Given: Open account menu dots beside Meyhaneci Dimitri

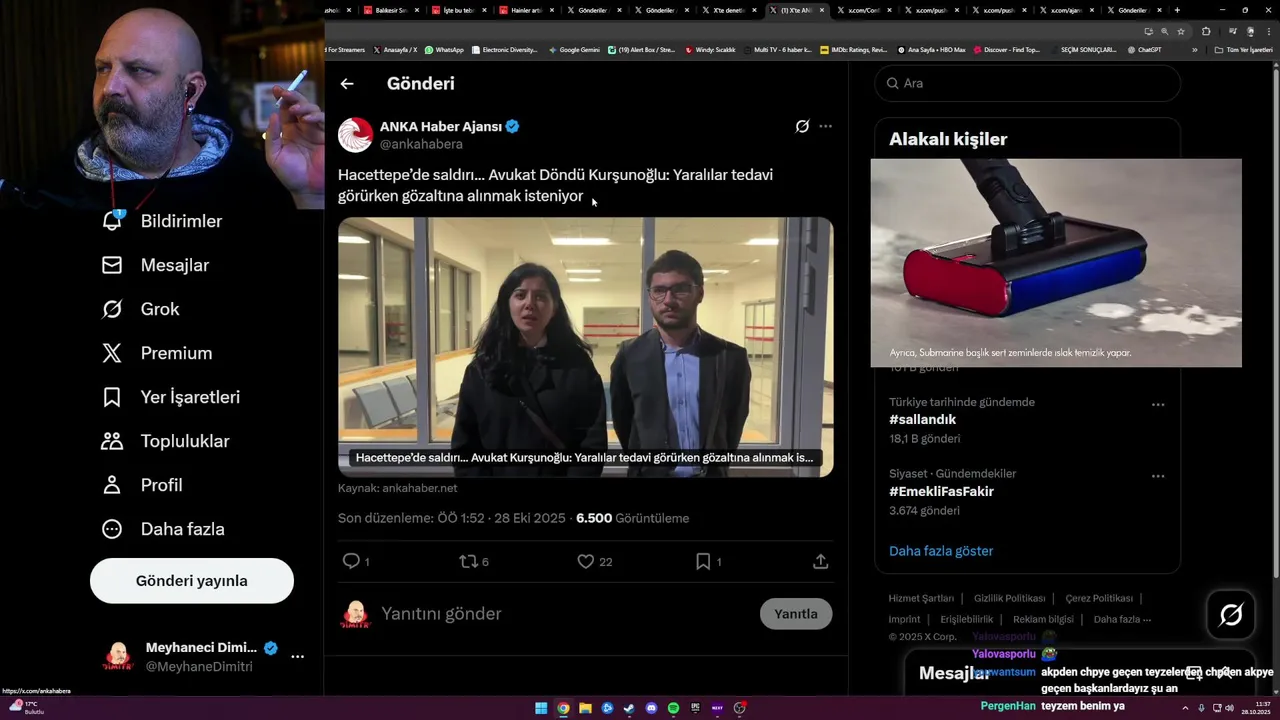Looking at the screenshot, I should pyautogui.click(x=297, y=657).
